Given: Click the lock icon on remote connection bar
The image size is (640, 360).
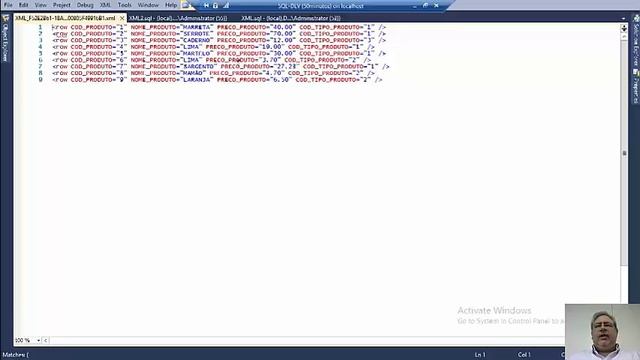Looking at the screenshot, I should point(216,6).
